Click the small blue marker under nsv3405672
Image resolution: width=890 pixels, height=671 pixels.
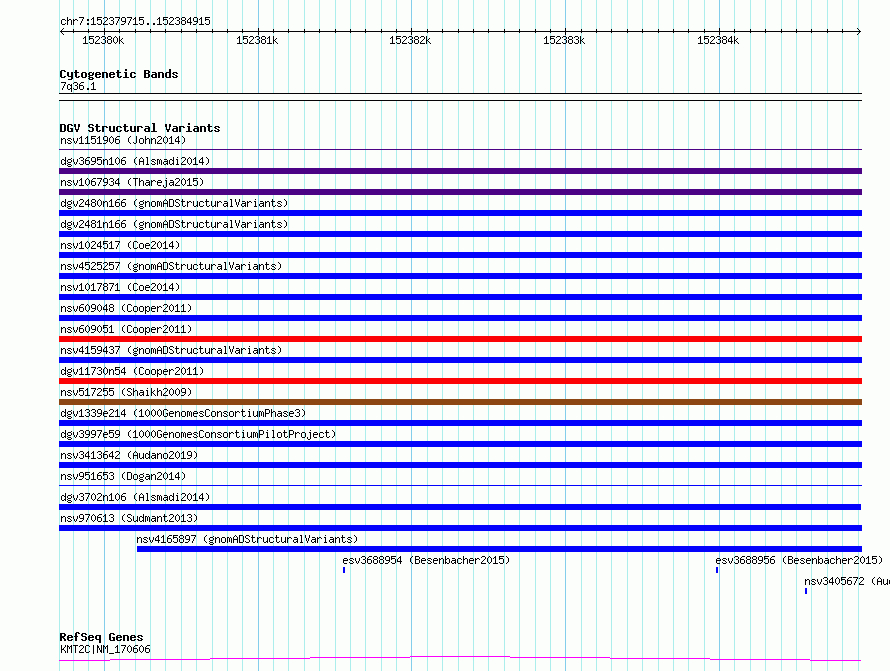point(806,591)
